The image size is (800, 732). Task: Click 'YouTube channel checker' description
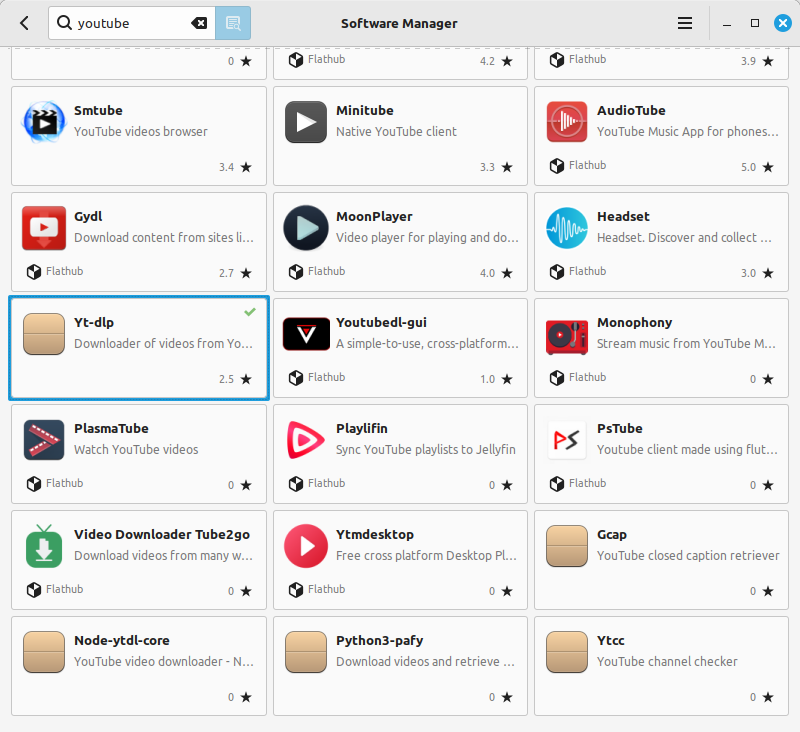click(x=667, y=662)
